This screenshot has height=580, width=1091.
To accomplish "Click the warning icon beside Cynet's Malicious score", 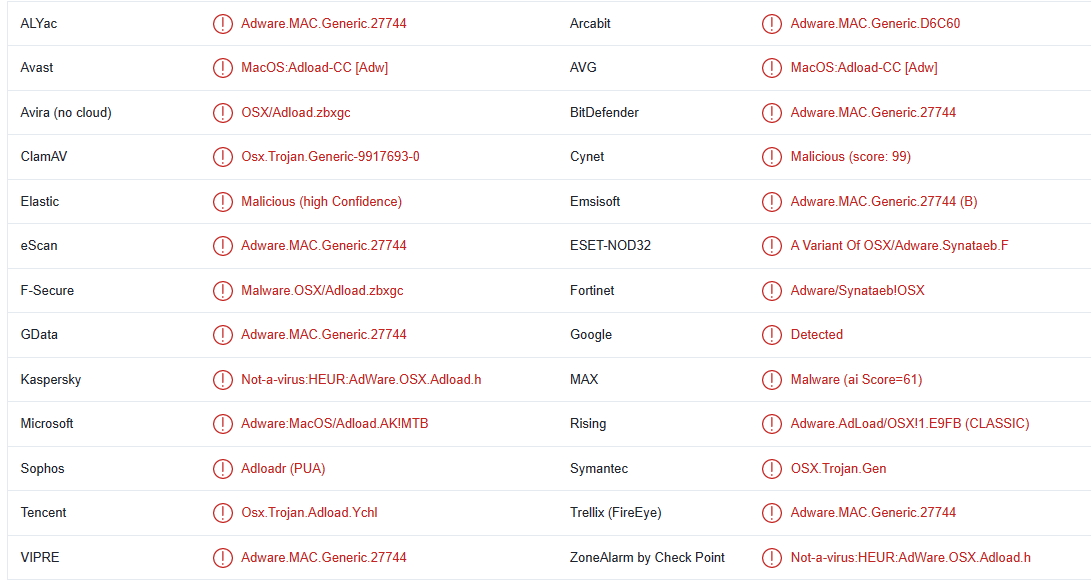I will (x=772, y=157).
